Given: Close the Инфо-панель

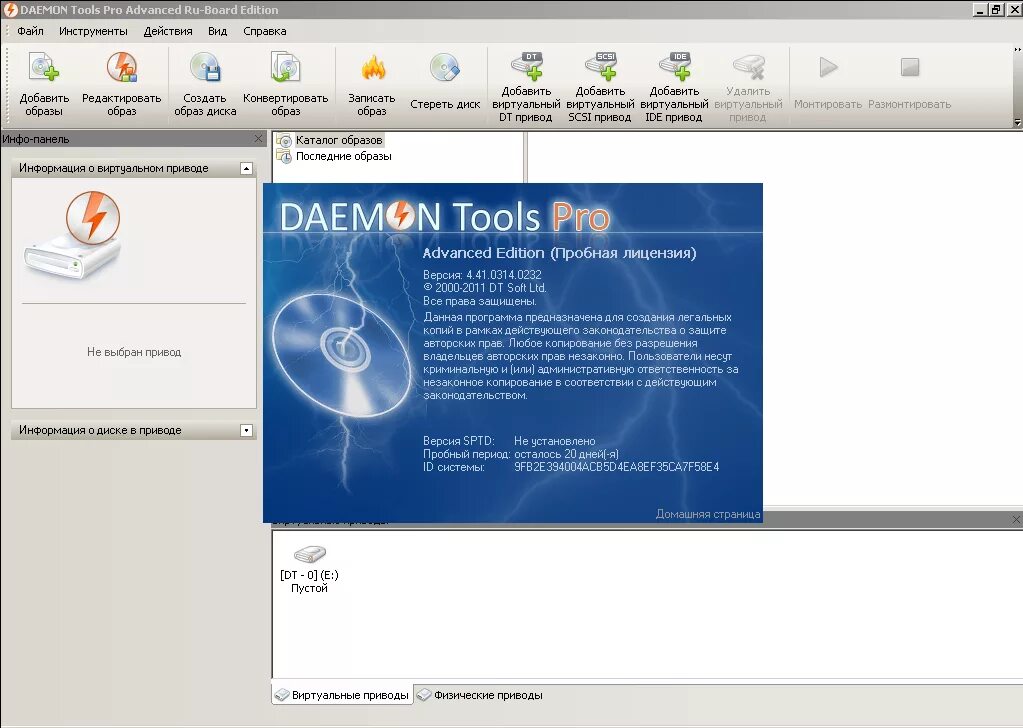Looking at the screenshot, I should [258, 138].
